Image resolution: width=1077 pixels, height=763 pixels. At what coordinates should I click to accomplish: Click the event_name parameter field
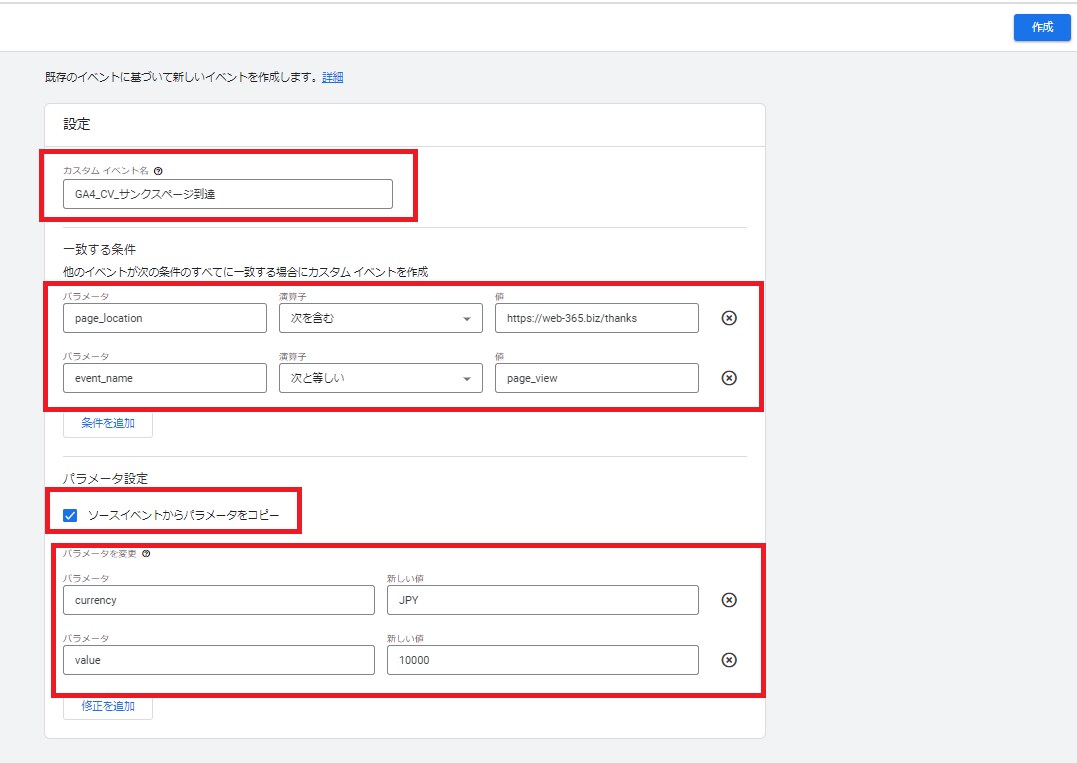tap(165, 378)
